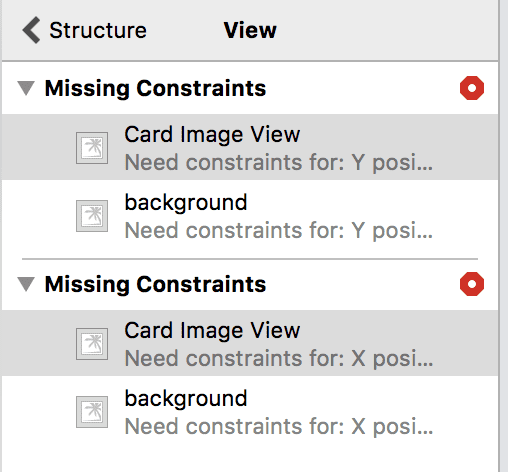
Task: Click Card Image View icon needing Y position
Action: coord(92,148)
